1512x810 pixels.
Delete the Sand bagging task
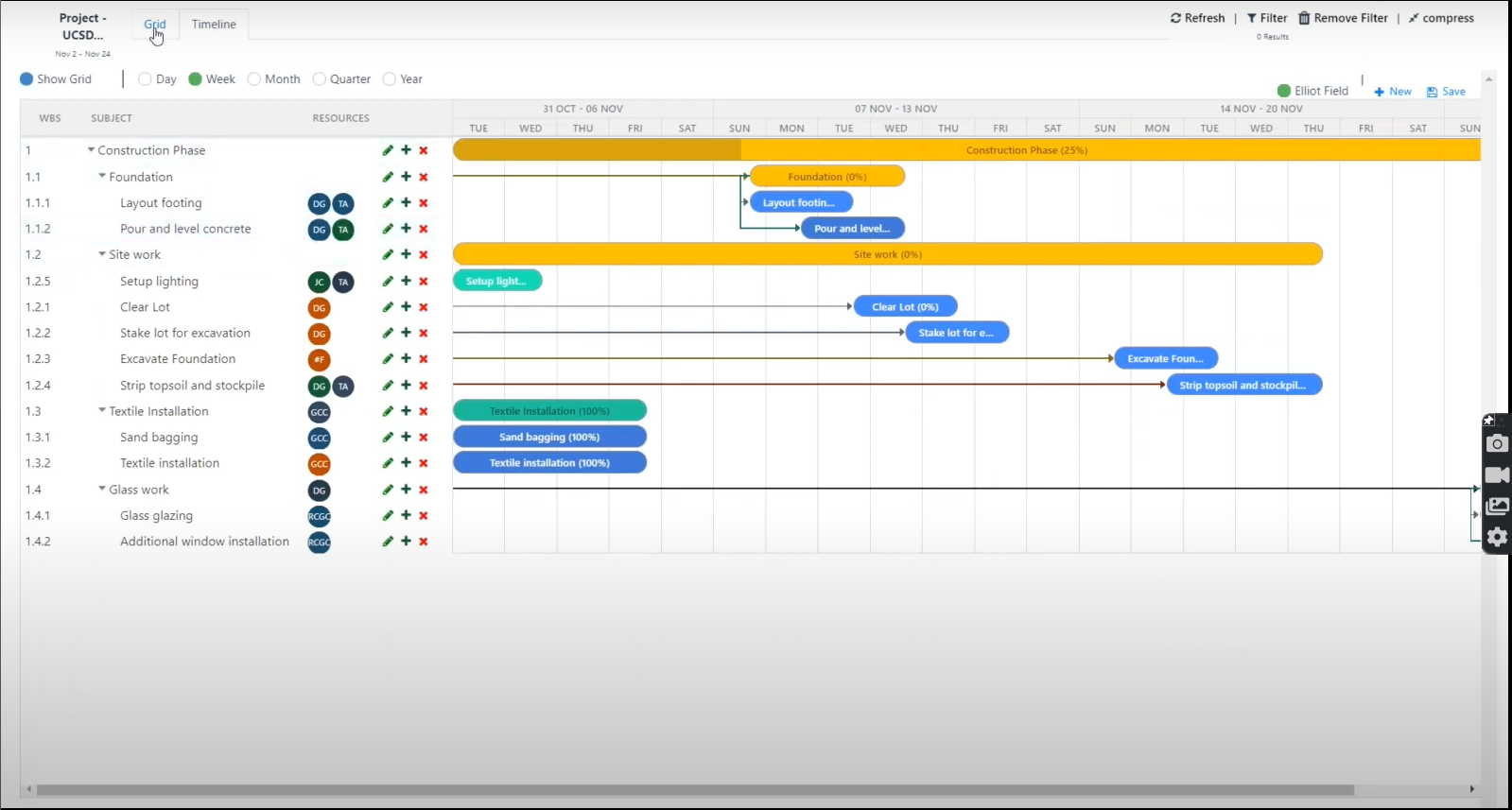point(424,438)
